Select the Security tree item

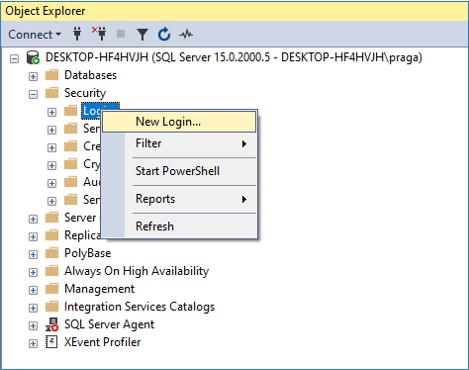click(85, 93)
